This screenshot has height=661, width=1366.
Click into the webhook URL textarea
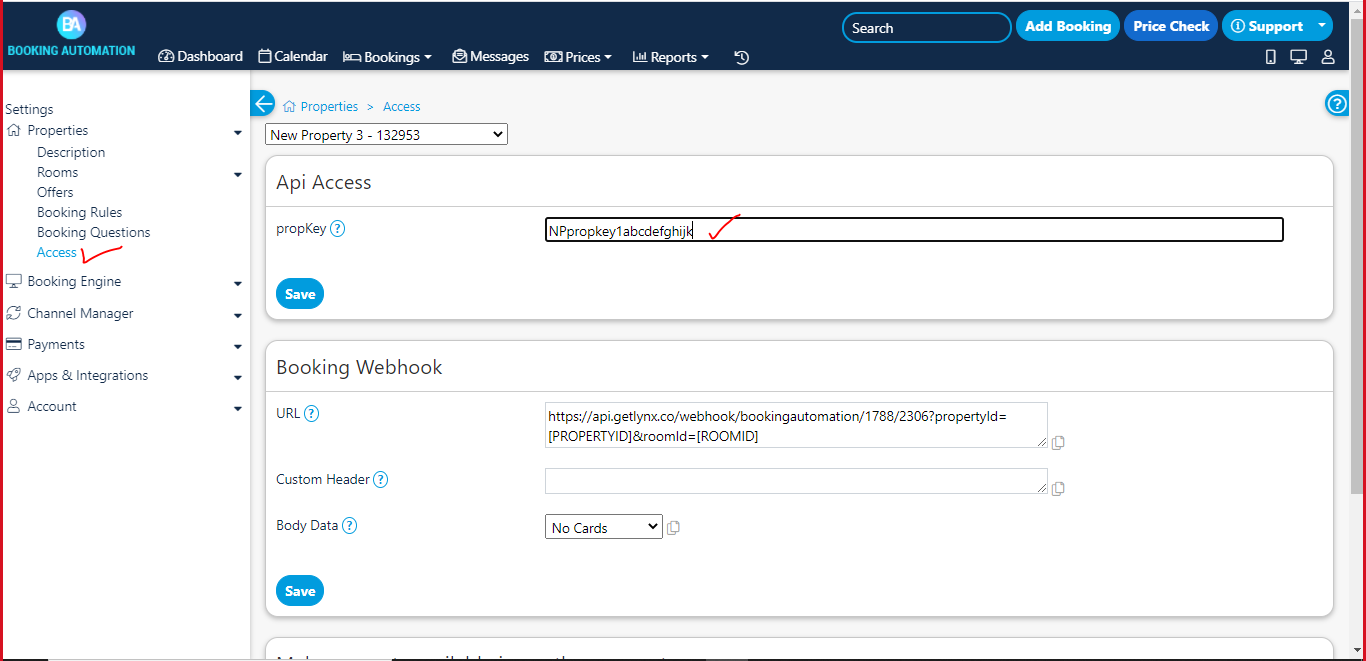[x=796, y=425]
